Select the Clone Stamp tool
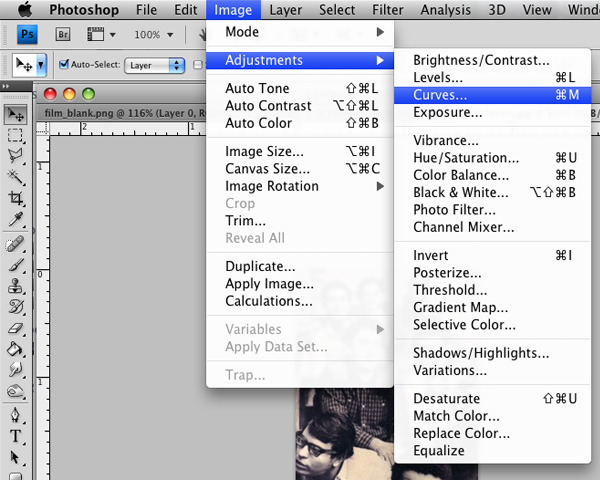 pyautogui.click(x=16, y=286)
